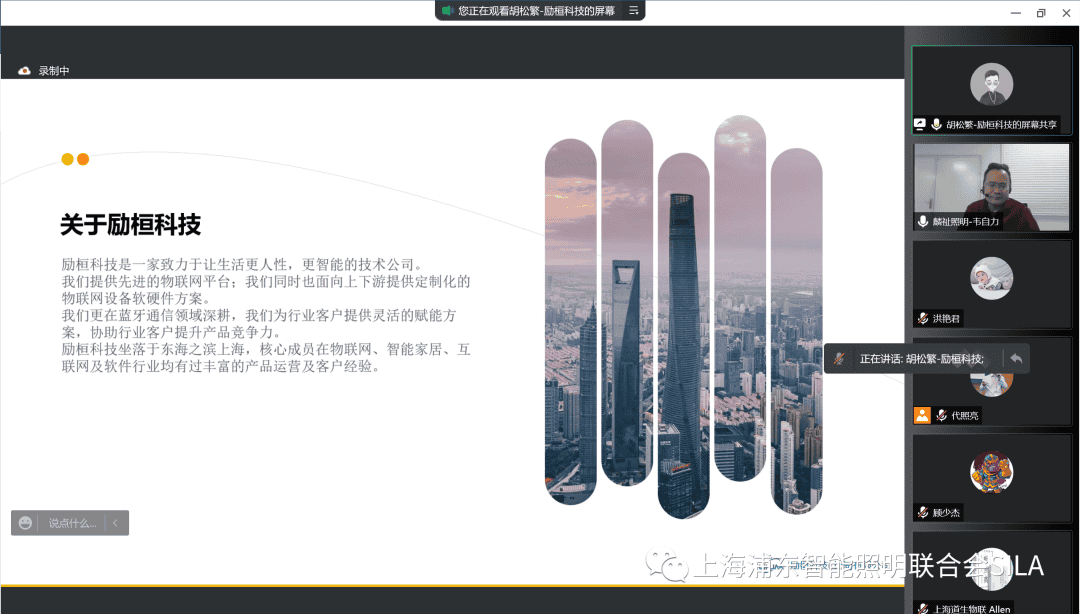
Task: Click the muted mic icon beside 代照亮
Action: tap(941, 415)
